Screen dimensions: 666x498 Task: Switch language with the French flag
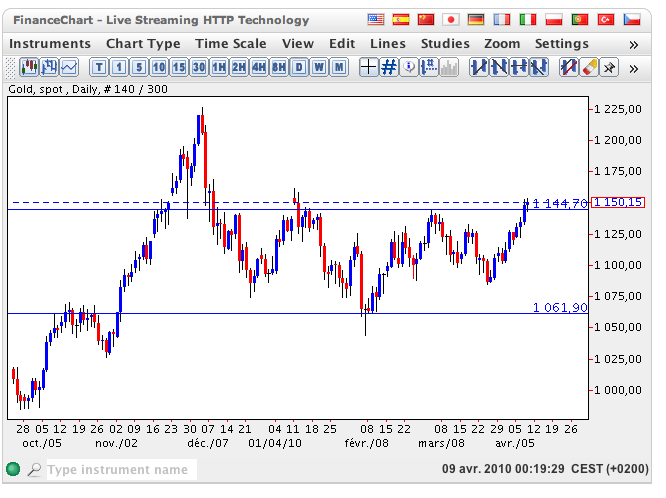tap(503, 19)
